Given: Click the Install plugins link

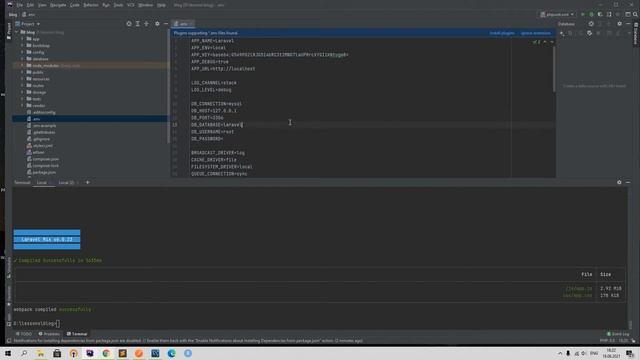Looking at the screenshot, I should pyautogui.click(x=502, y=33).
